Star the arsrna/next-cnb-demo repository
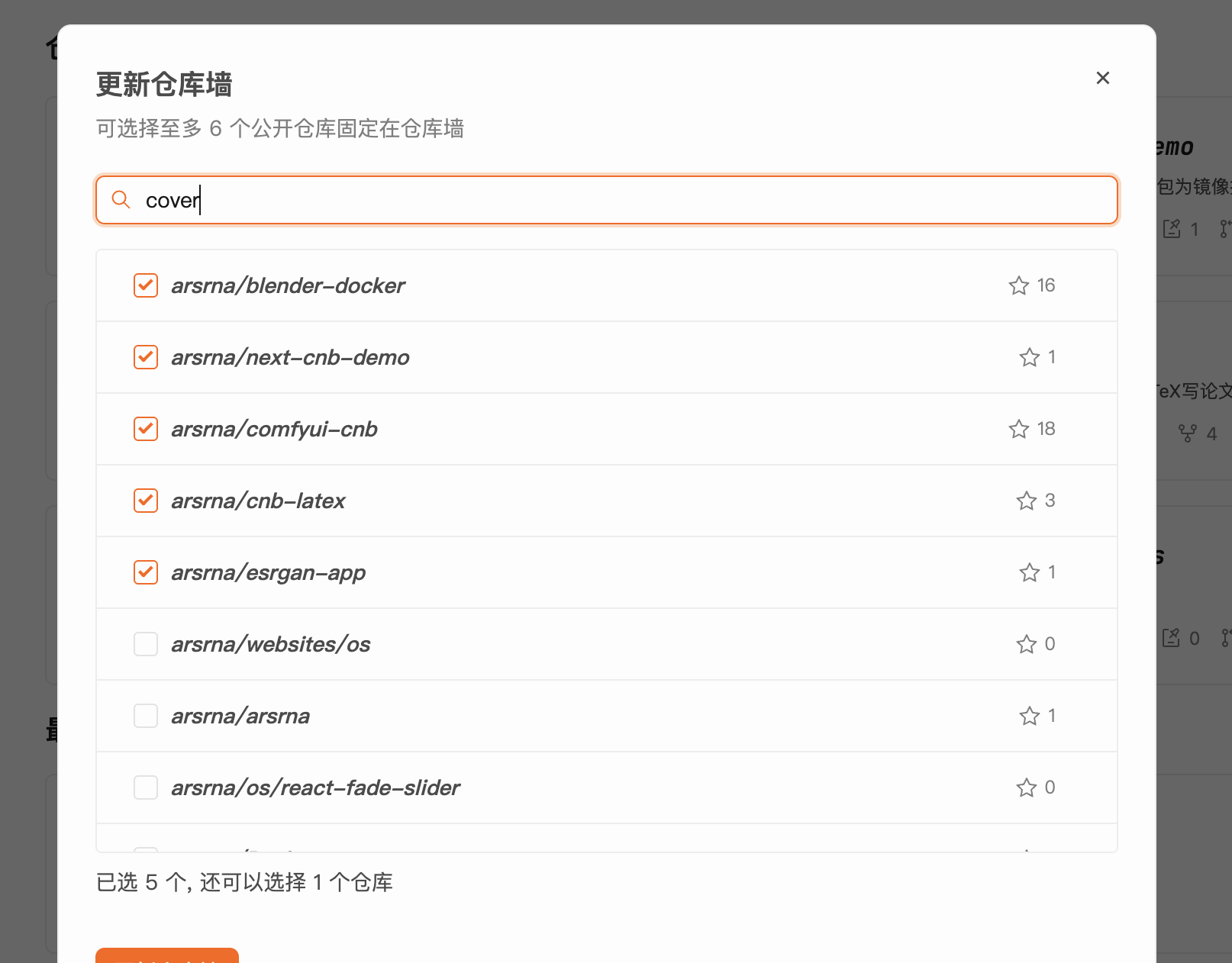This screenshot has width=1232, height=963. 1029,357
